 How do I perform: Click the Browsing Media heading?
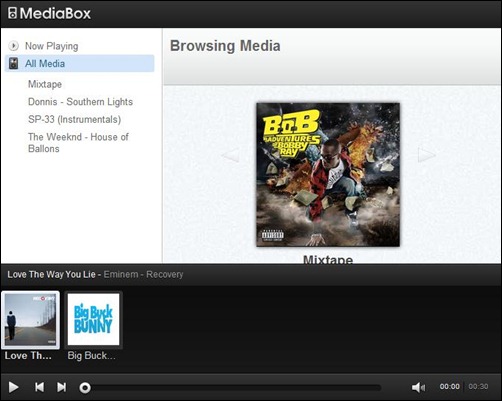[x=225, y=46]
